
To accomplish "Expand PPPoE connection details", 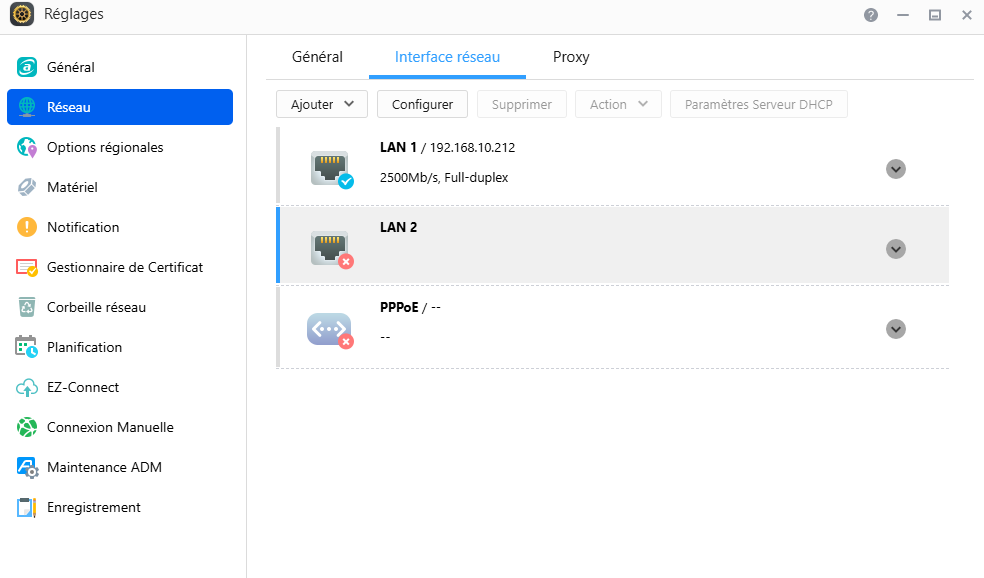I will tap(896, 329).
